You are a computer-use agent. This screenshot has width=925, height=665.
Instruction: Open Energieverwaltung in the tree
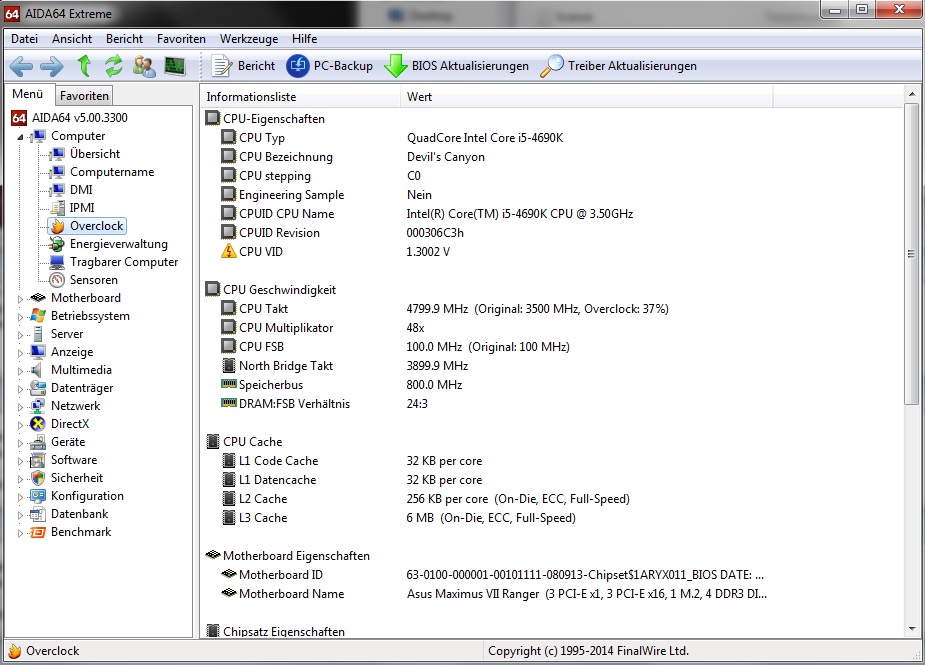109,244
